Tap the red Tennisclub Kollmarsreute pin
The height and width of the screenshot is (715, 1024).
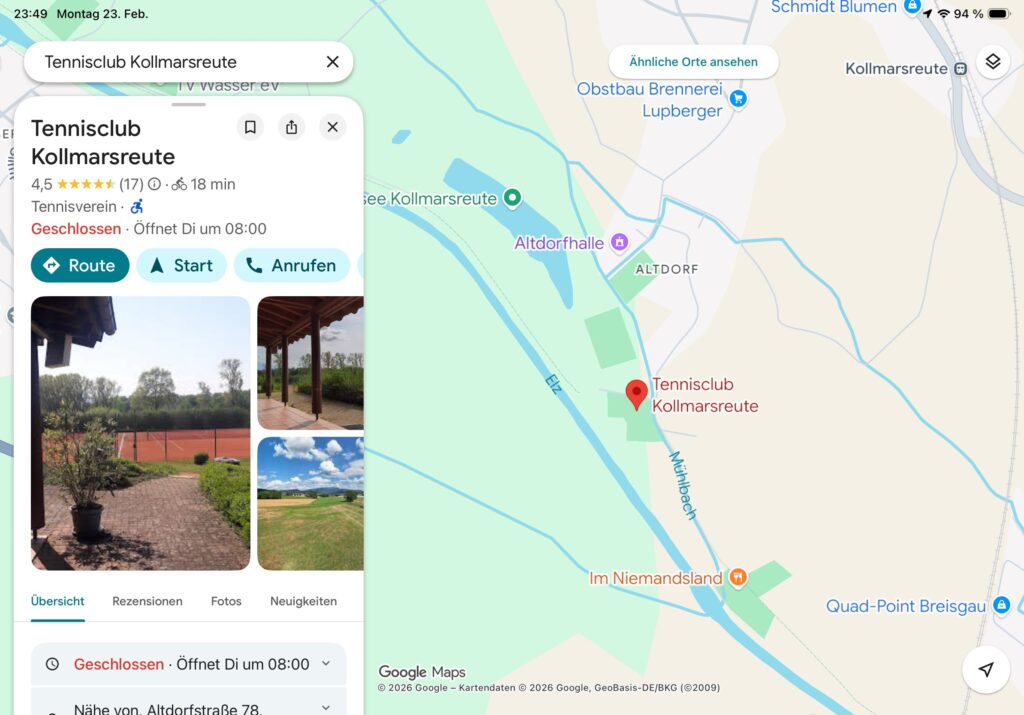[637, 394]
